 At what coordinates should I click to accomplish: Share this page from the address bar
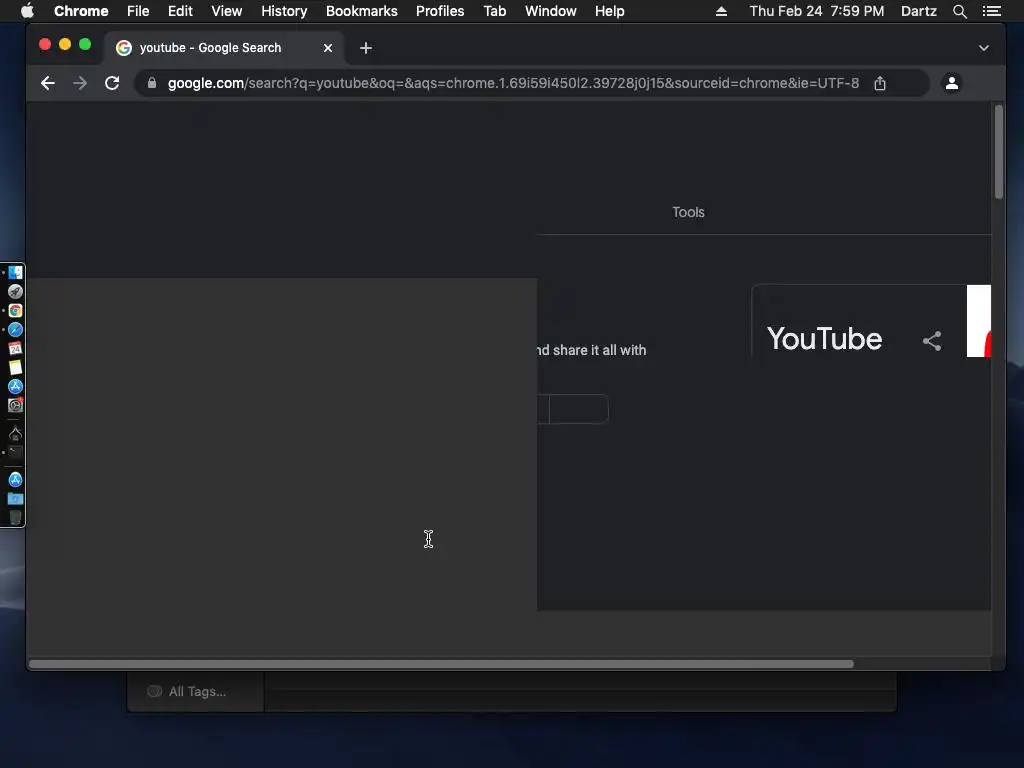pos(880,83)
